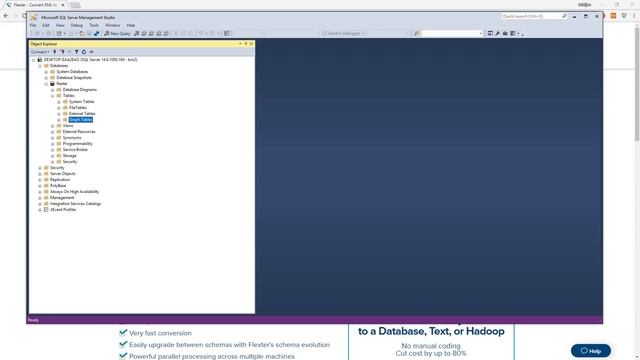Viewport: 640px width, 360px height.
Task: Open the Debug menu
Action: click(77, 25)
